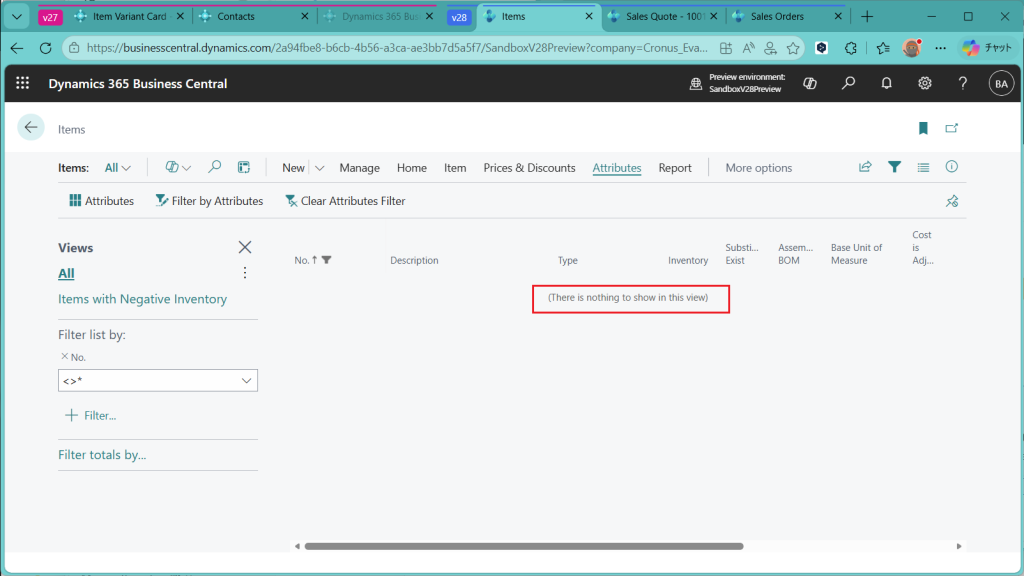Click Filter by Attributes button
The width and height of the screenshot is (1024, 576).
209,201
